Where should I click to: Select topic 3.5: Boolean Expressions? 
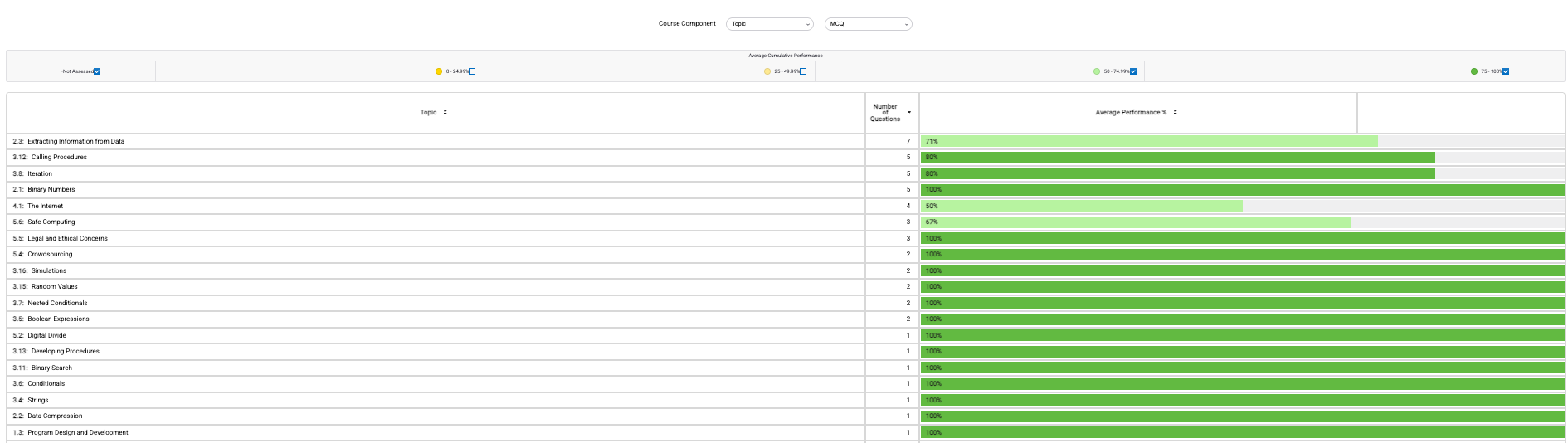pos(51,319)
